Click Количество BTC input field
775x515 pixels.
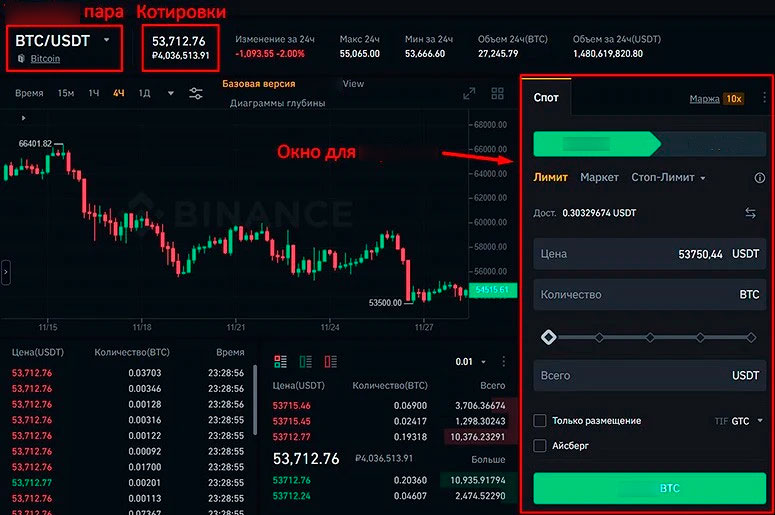tap(649, 295)
